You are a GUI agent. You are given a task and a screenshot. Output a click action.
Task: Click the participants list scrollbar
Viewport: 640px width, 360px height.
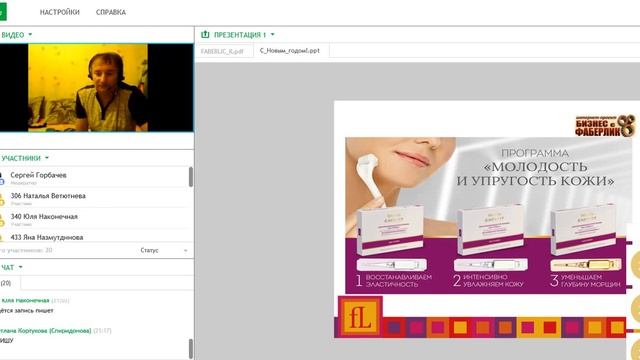[x=191, y=178]
